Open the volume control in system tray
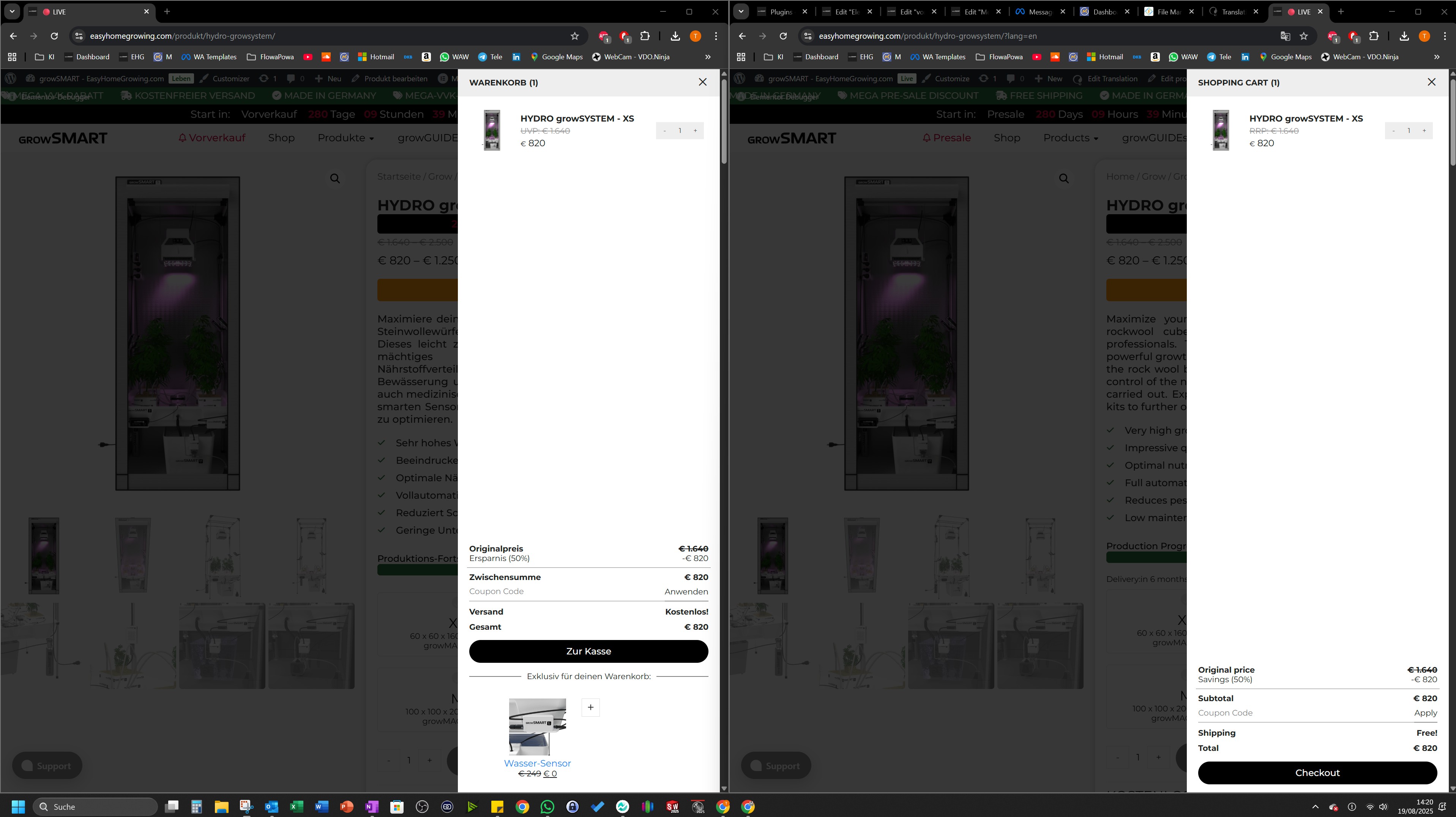Viewport: 1456px width, 817px height. click(x=1383, y=807)
